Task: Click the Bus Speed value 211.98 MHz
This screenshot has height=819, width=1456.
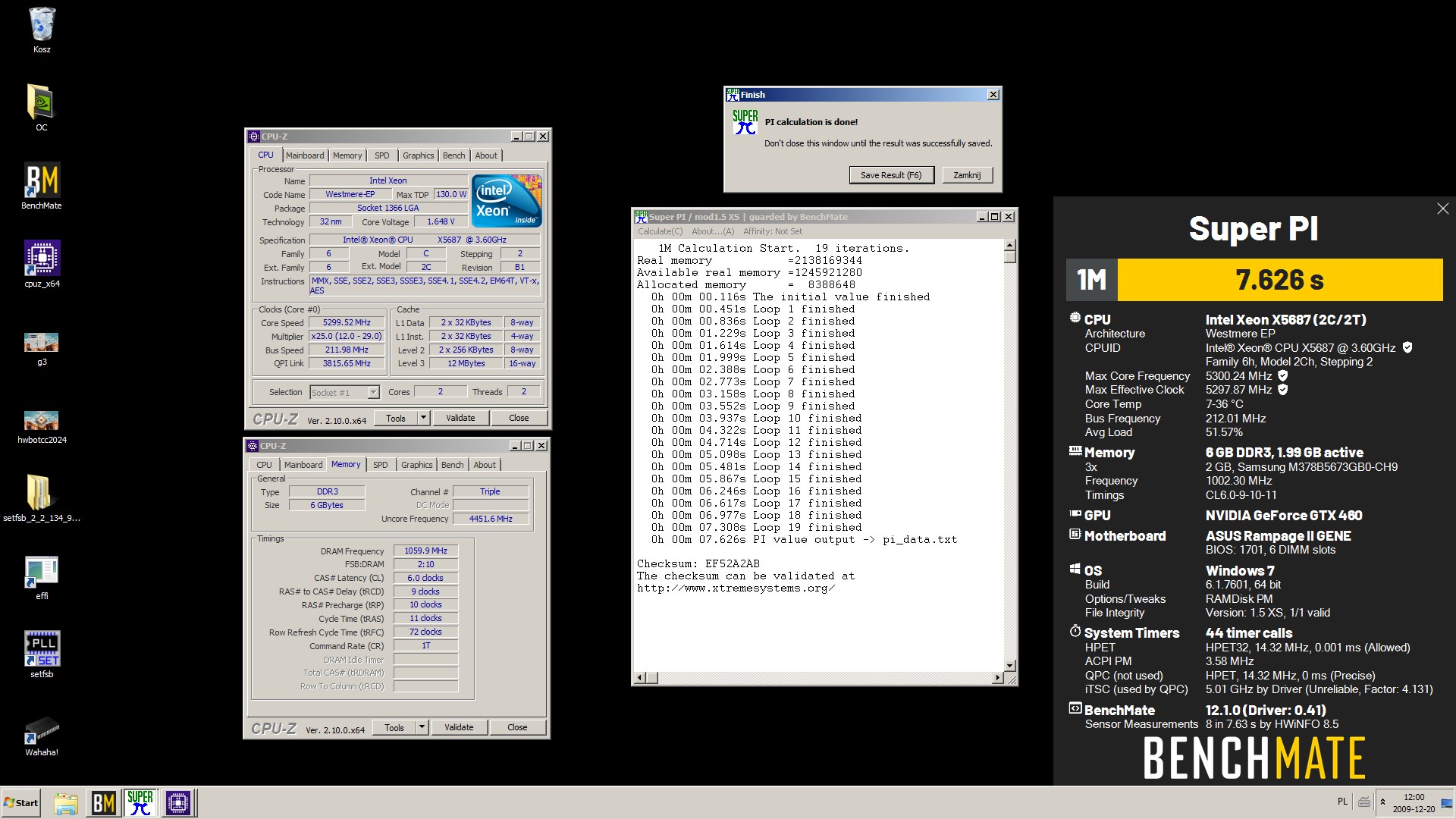Action: click(x=347, y=350)
